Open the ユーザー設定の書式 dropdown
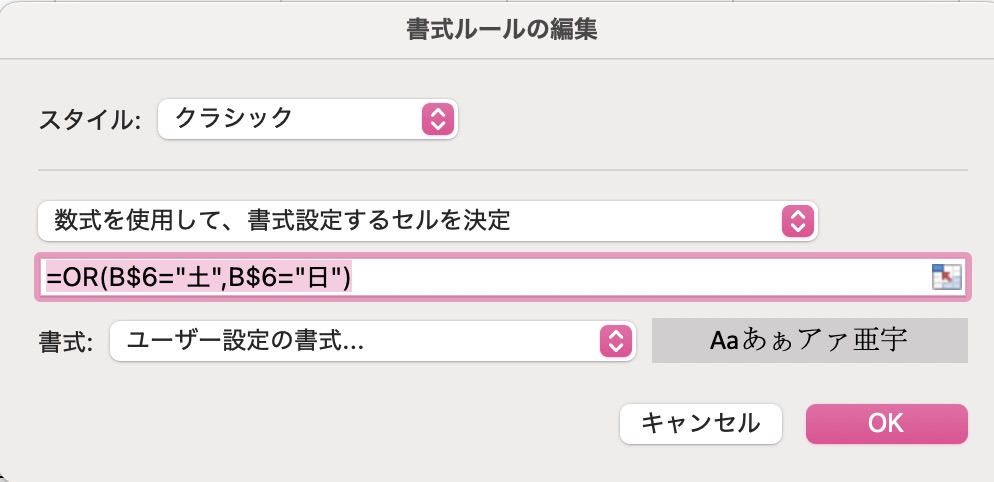994x482 pixels. point(373,342)
